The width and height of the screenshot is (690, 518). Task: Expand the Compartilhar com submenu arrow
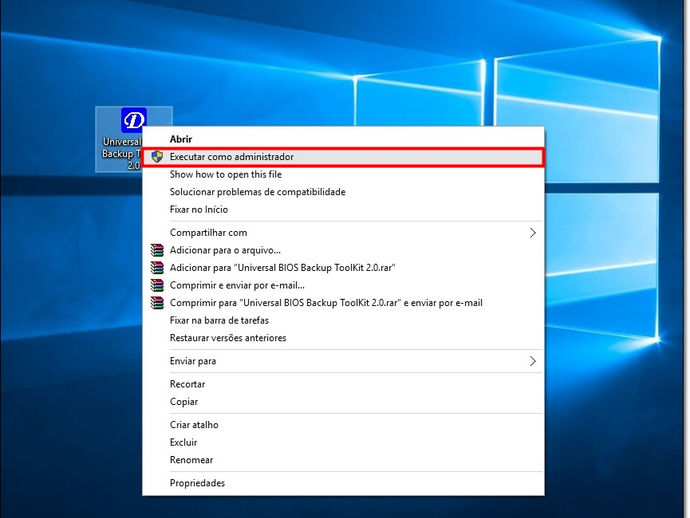click(532, 232)
